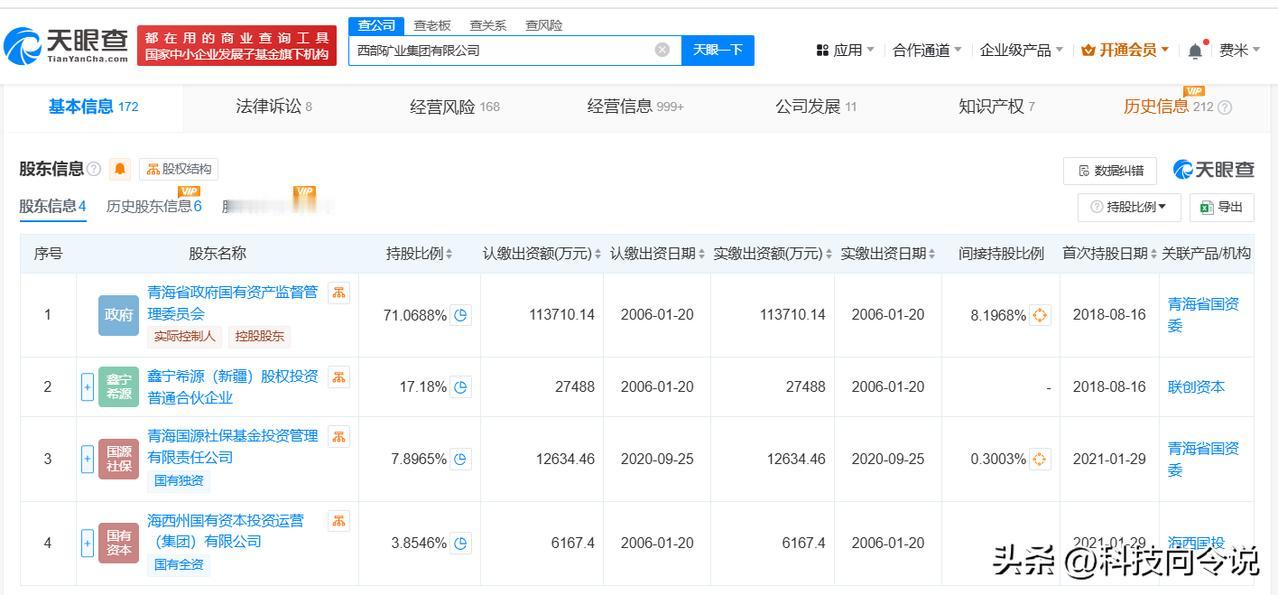Expand row 2 鑫宁希源 with plus button
1278x595 pixels.
coord(87,387)
